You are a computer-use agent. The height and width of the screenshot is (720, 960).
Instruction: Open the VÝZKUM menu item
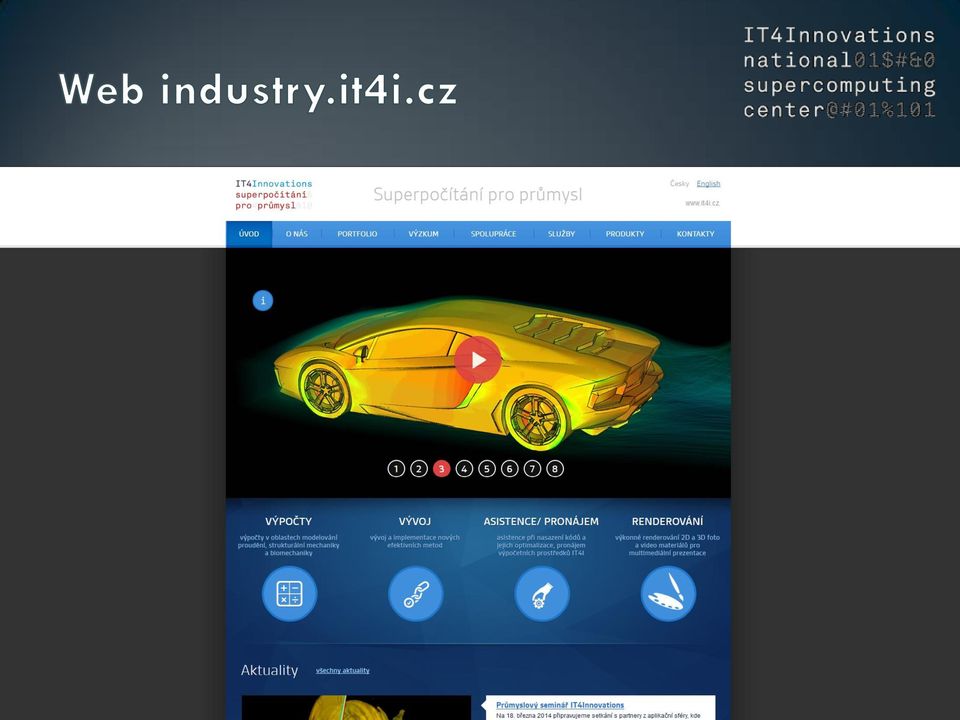coord(424,234)
